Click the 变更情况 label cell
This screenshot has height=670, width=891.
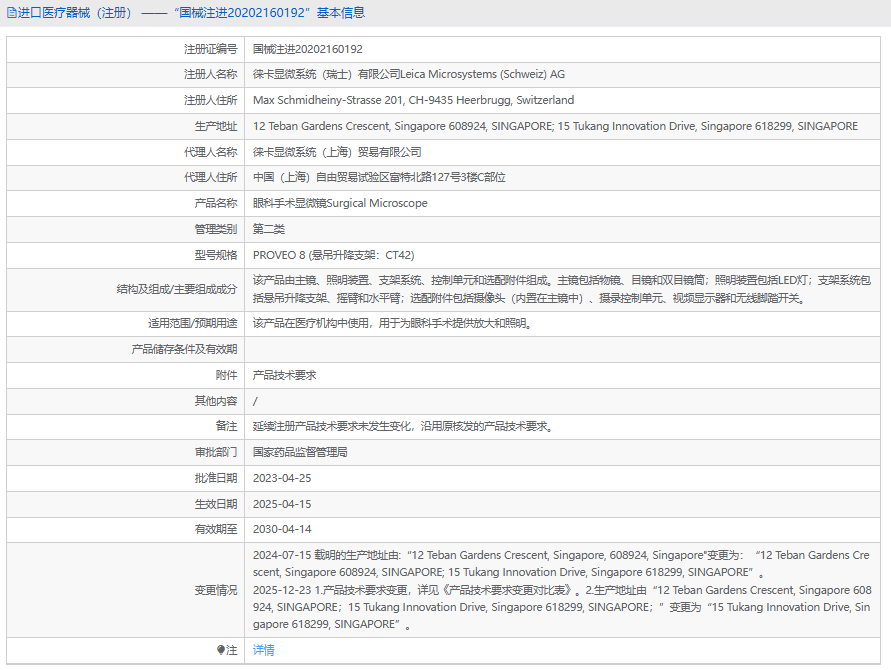coord(126,590)
